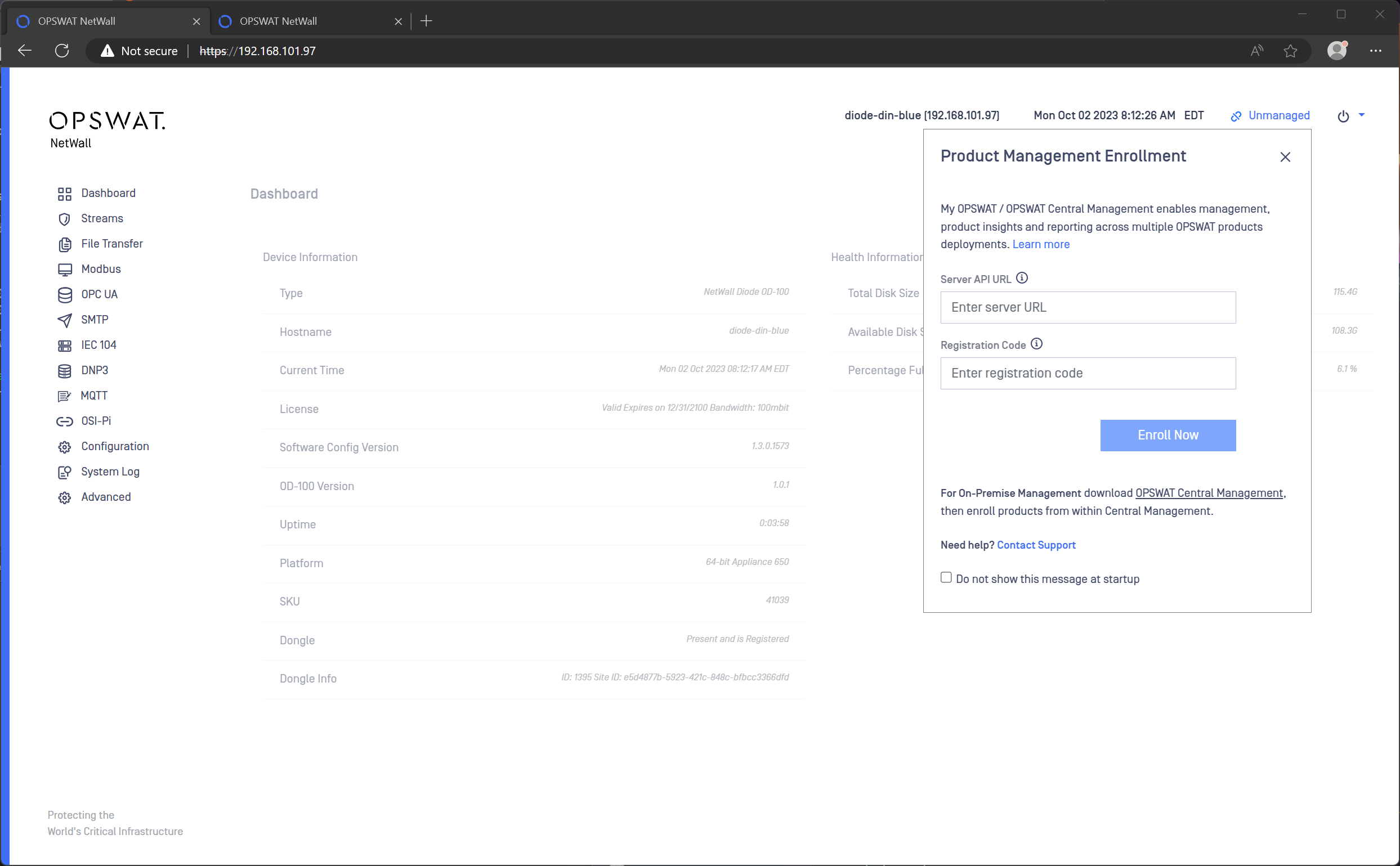Screen dimensions: 1400x866
Task: Select the Total Disk Size value 115.4G
Action: click(1345, 291)
